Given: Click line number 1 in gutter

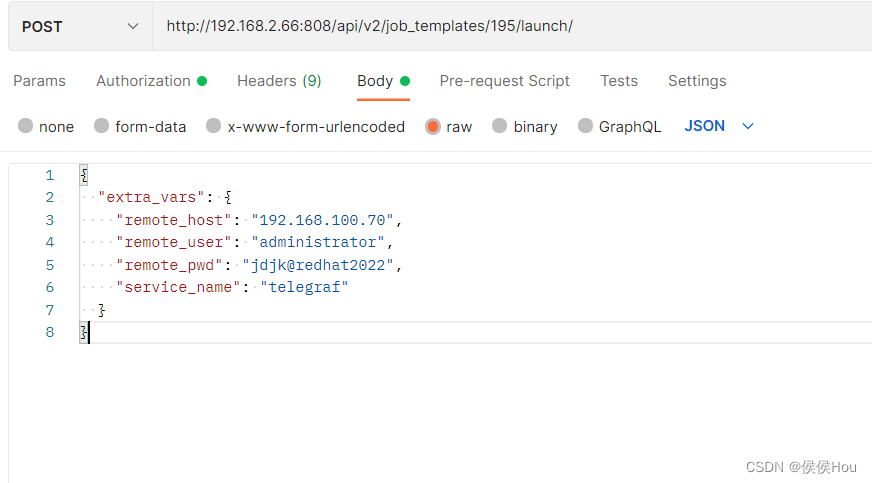Looking at the screenshot, I should pos(49,176).
